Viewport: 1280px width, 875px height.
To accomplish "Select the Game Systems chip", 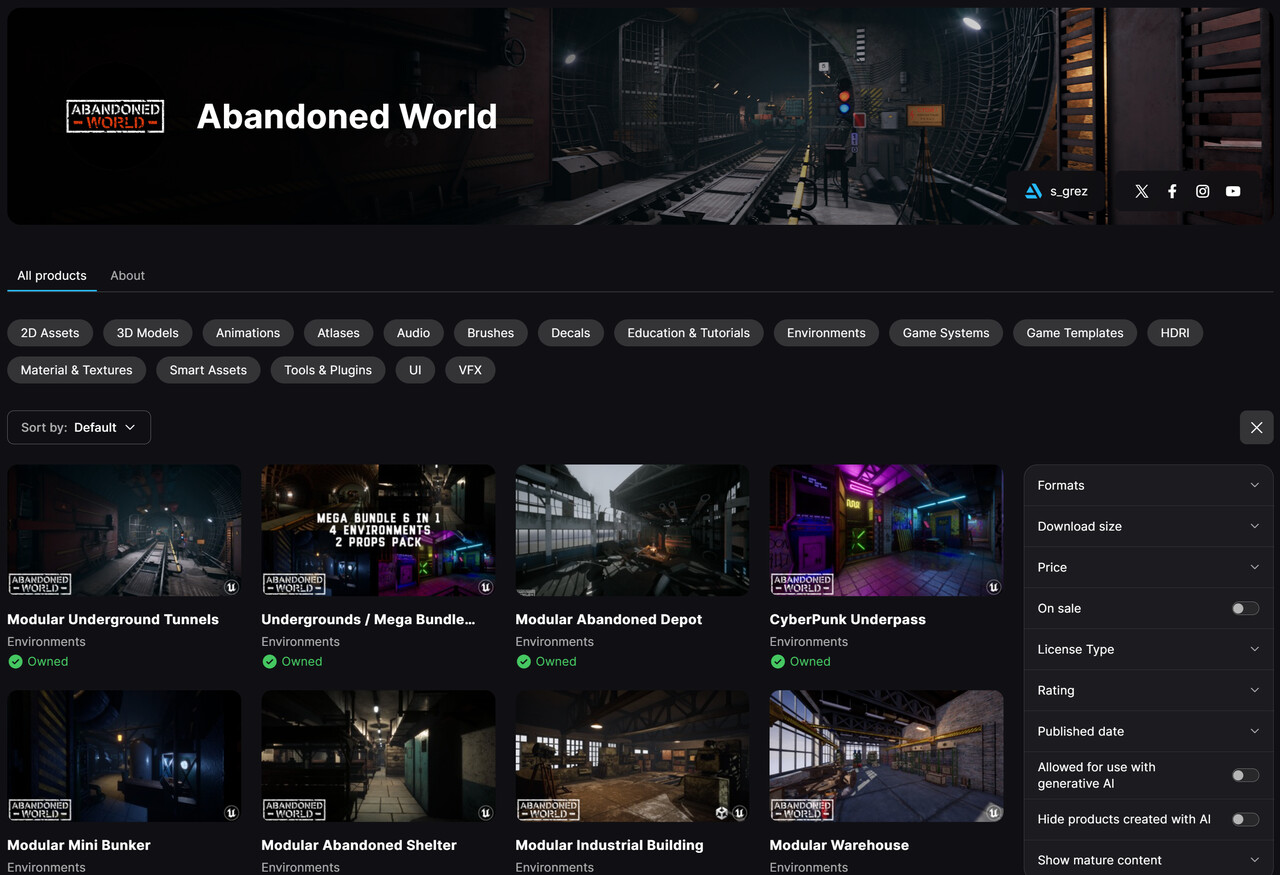I will [x=946, y=333].
